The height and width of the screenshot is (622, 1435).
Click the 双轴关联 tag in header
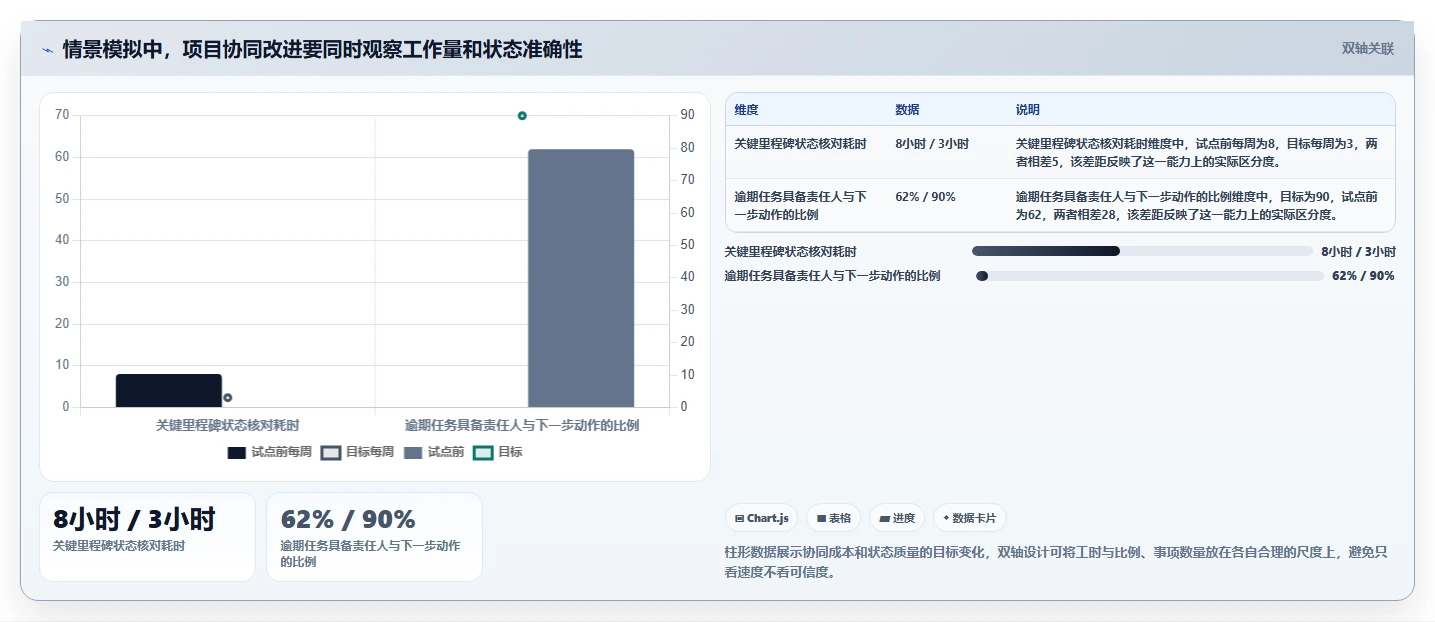click(x=1368, y=48)
